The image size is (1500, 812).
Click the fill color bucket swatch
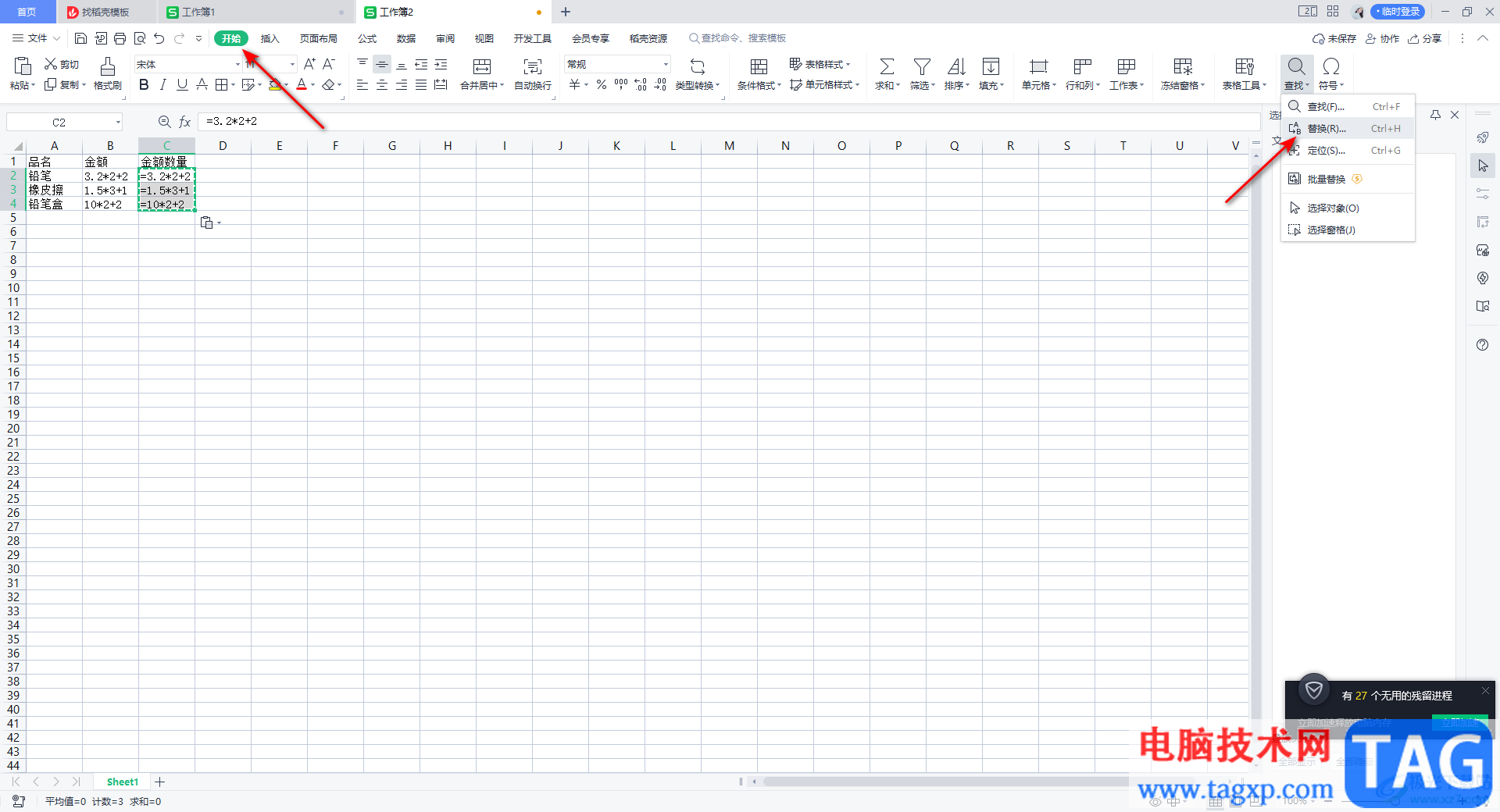click(x=275, y=85)
